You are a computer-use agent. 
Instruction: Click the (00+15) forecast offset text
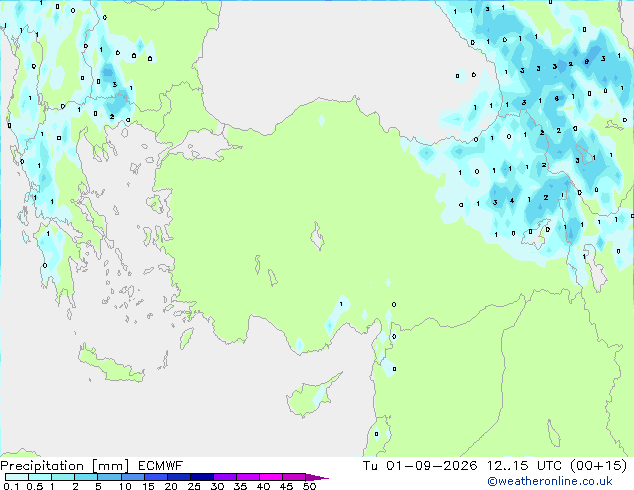click(598, 466)
